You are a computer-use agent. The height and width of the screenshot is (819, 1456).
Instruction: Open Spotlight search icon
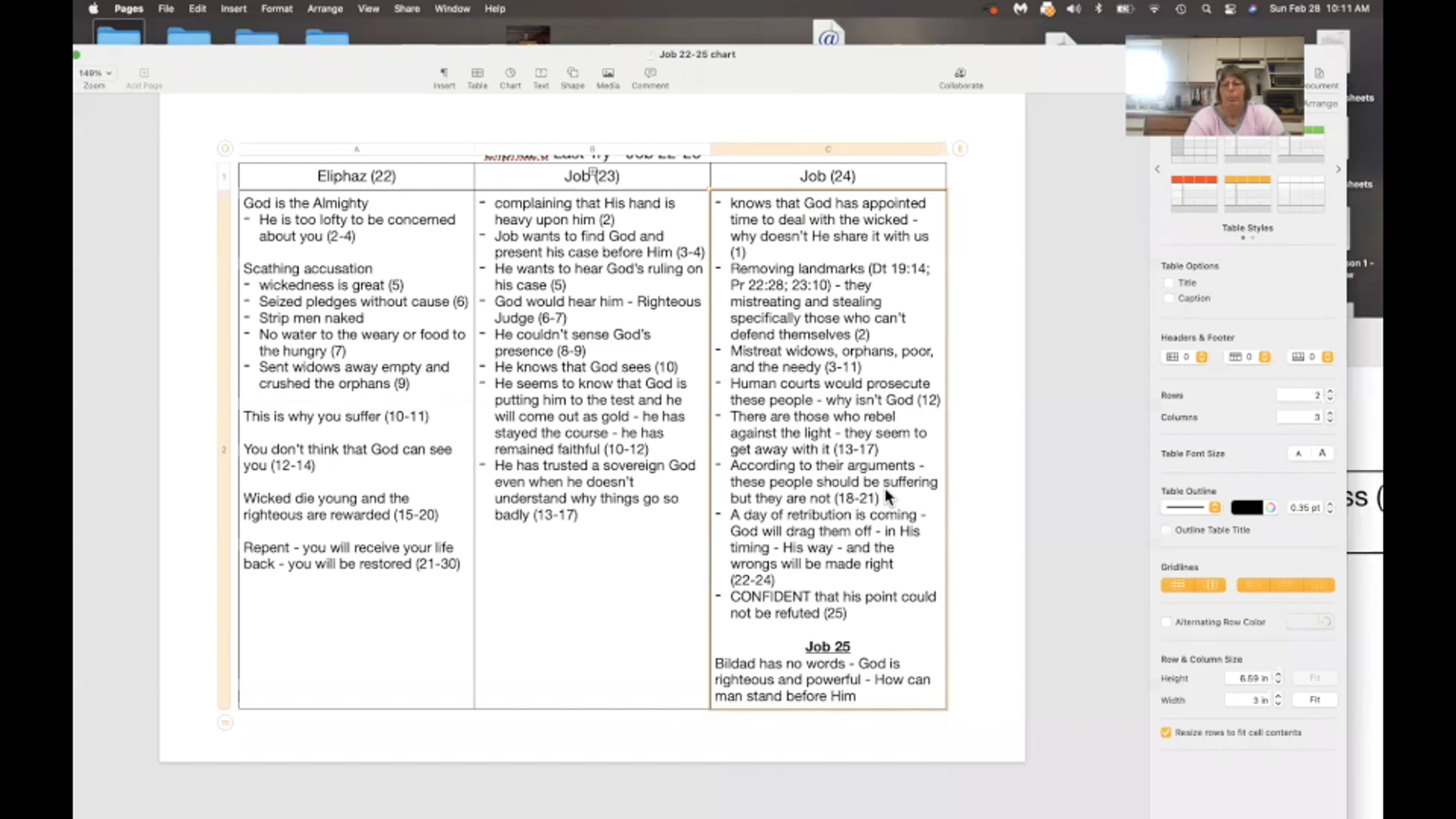pos(1206,8)
